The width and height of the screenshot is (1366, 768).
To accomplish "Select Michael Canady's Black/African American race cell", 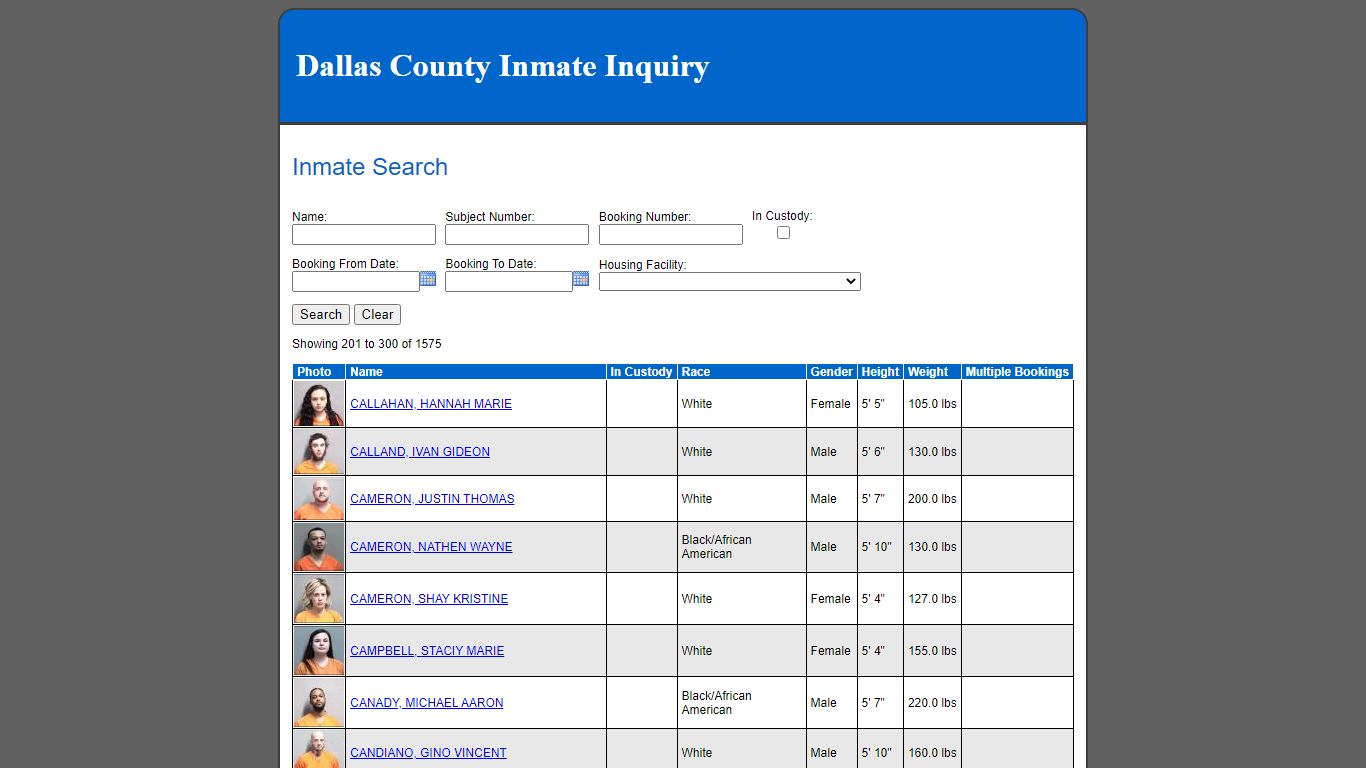I will (x=741, y=703).
